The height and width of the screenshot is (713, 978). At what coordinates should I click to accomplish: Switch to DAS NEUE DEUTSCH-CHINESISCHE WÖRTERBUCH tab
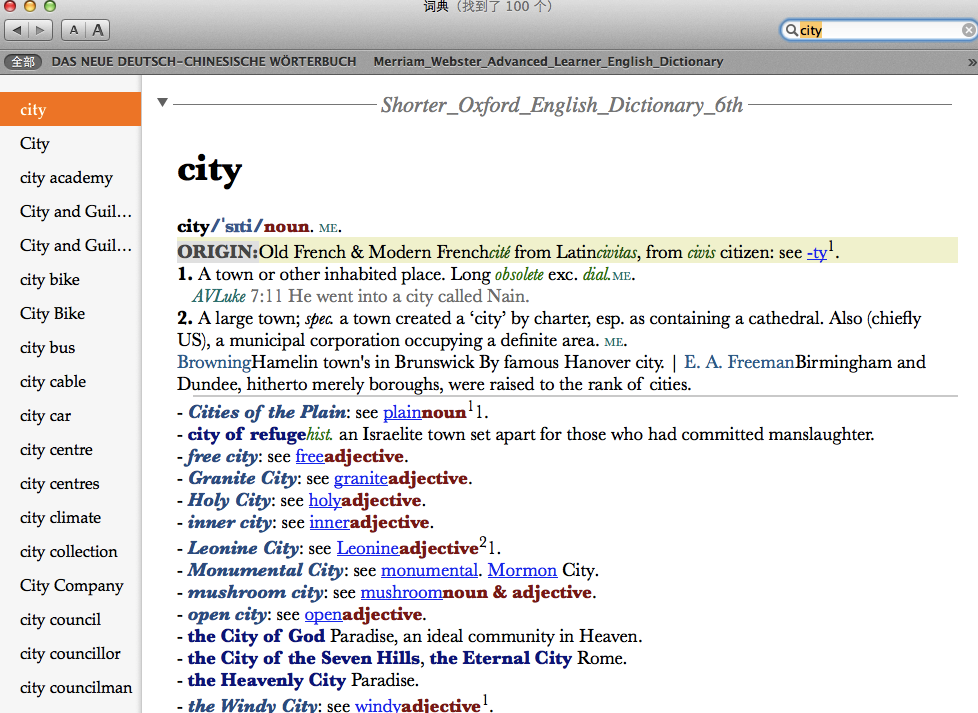(x=204, y=62)
